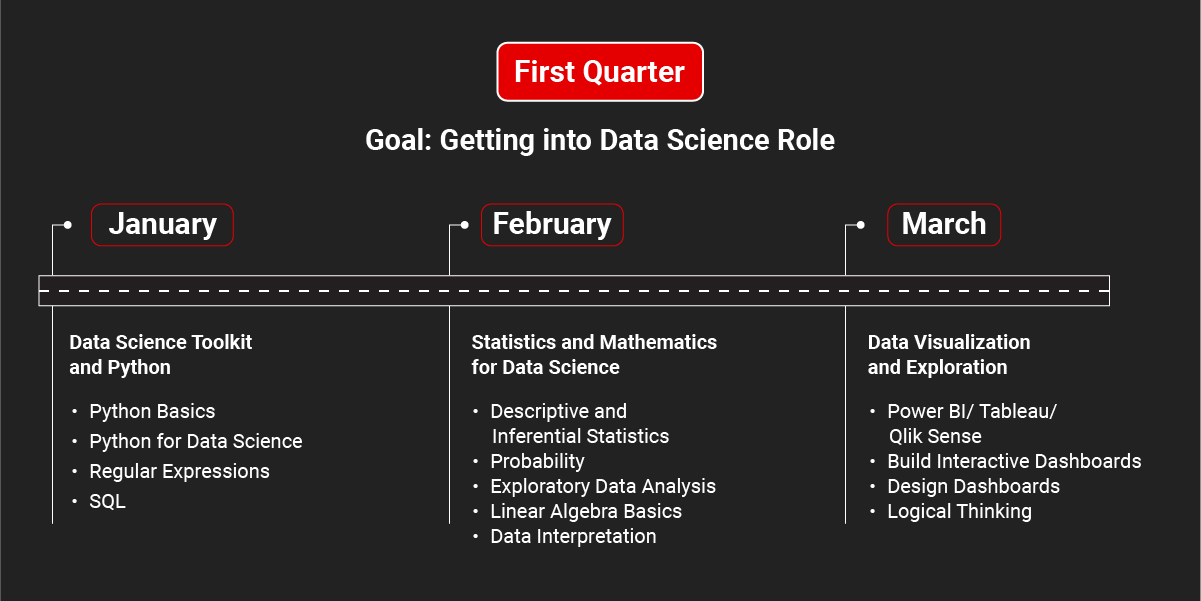The height and width of the screenshot is (601, 1201).
Task: Select the Probability bullet item
Action: 537,461
